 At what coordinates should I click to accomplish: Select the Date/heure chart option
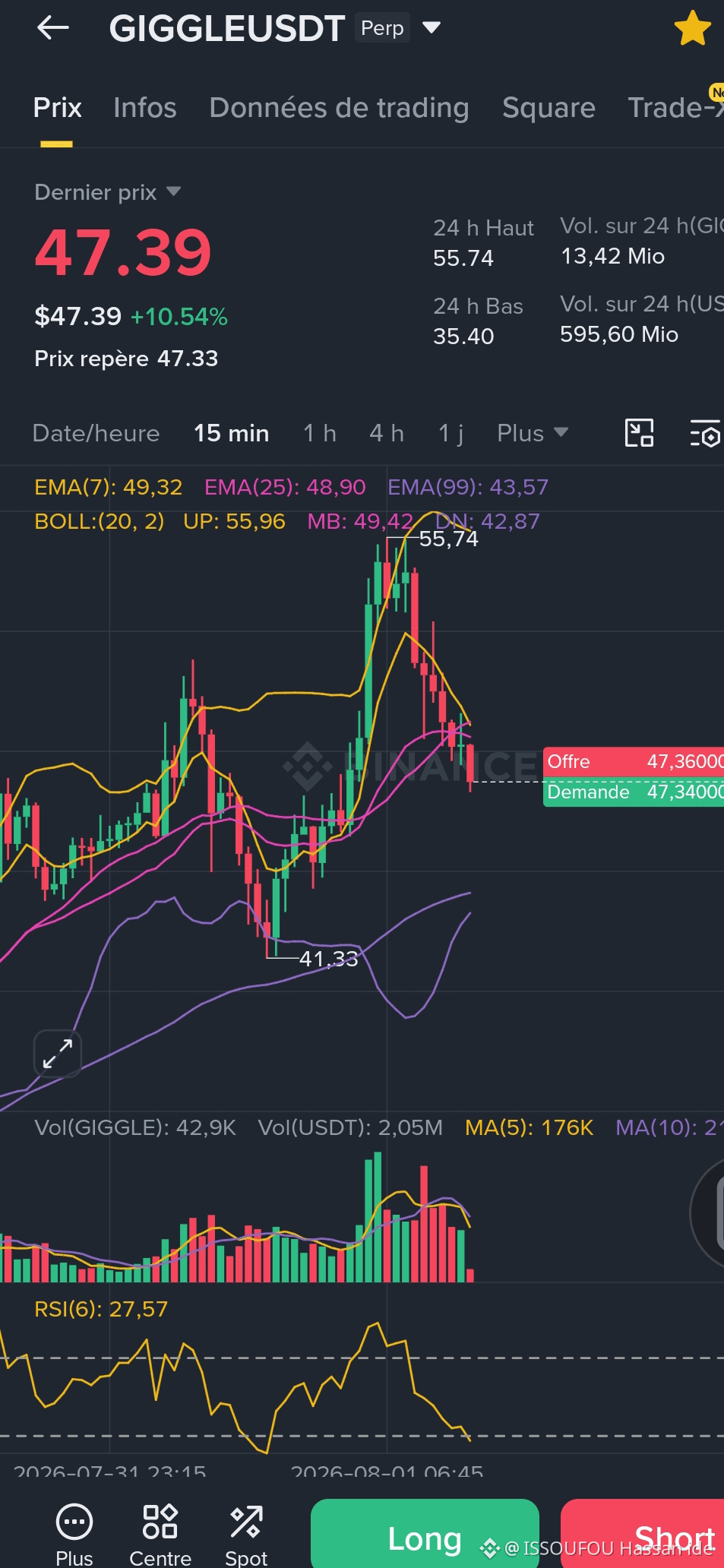click(x=96, y=433)
